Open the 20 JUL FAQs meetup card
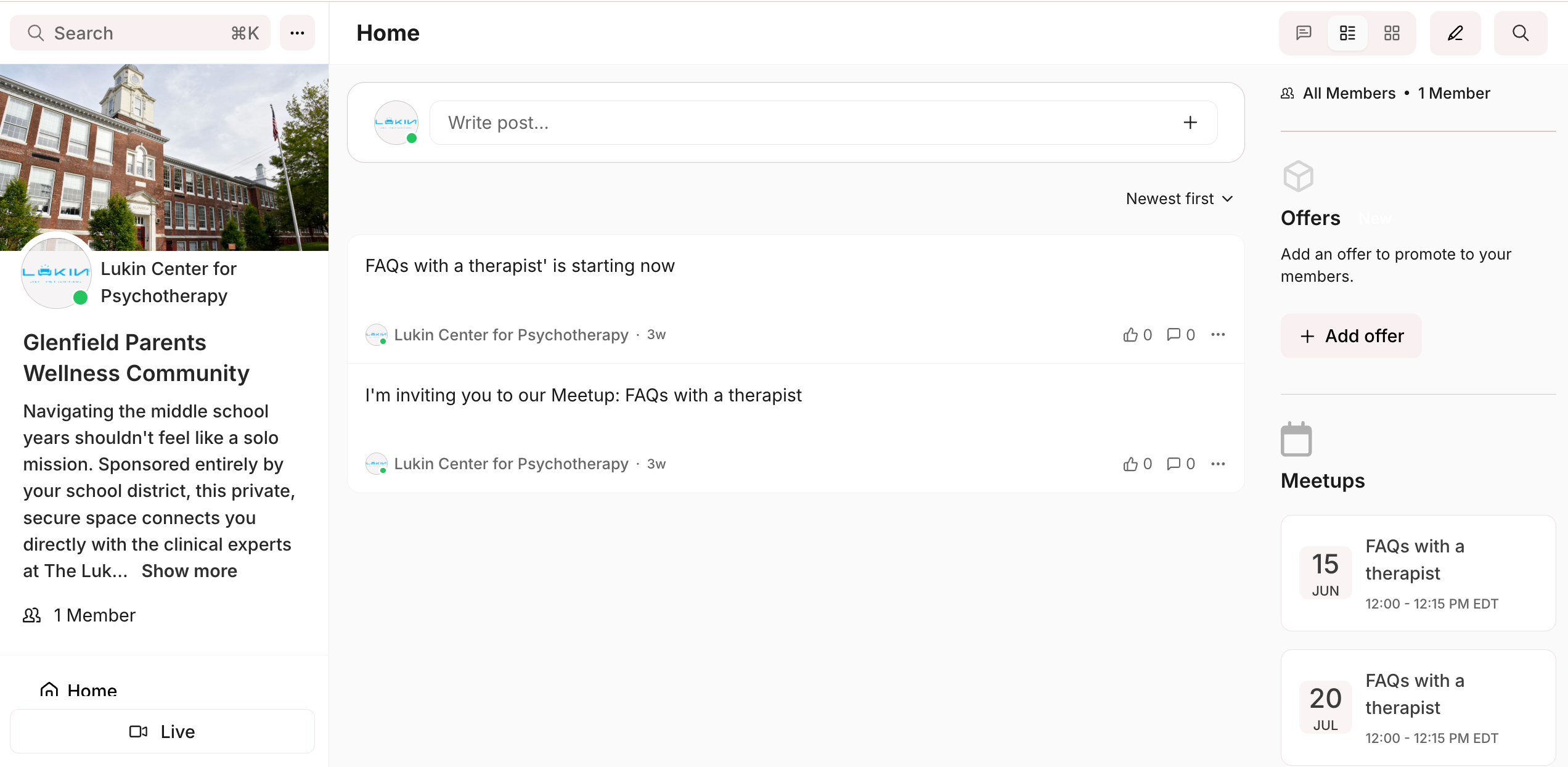 click(x=1418, y=708)
